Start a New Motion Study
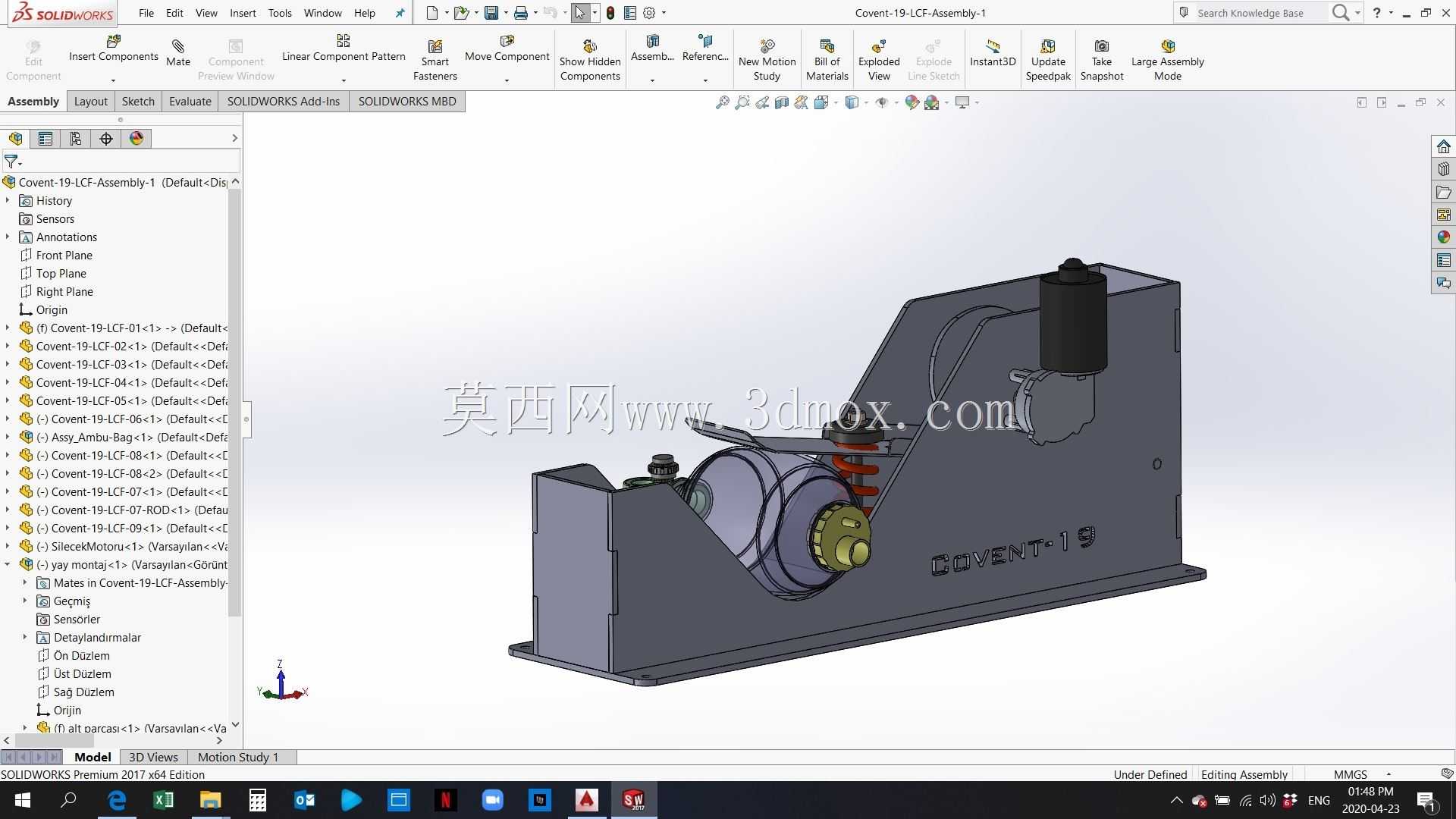Viewport: 1456px width, 819px height. tap(767, 59)
